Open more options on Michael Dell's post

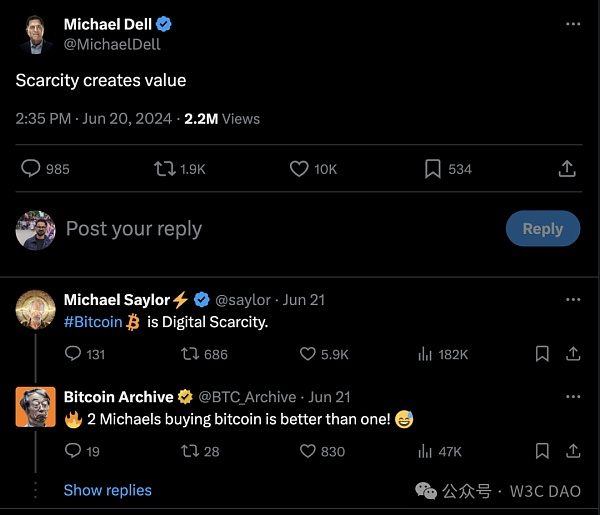(x=572, y=23)
